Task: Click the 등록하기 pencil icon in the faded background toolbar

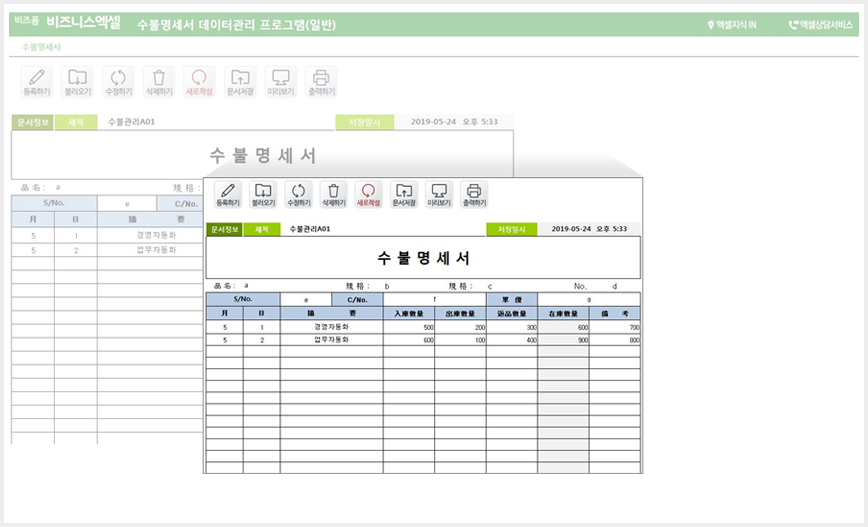Action: point(37,82)
